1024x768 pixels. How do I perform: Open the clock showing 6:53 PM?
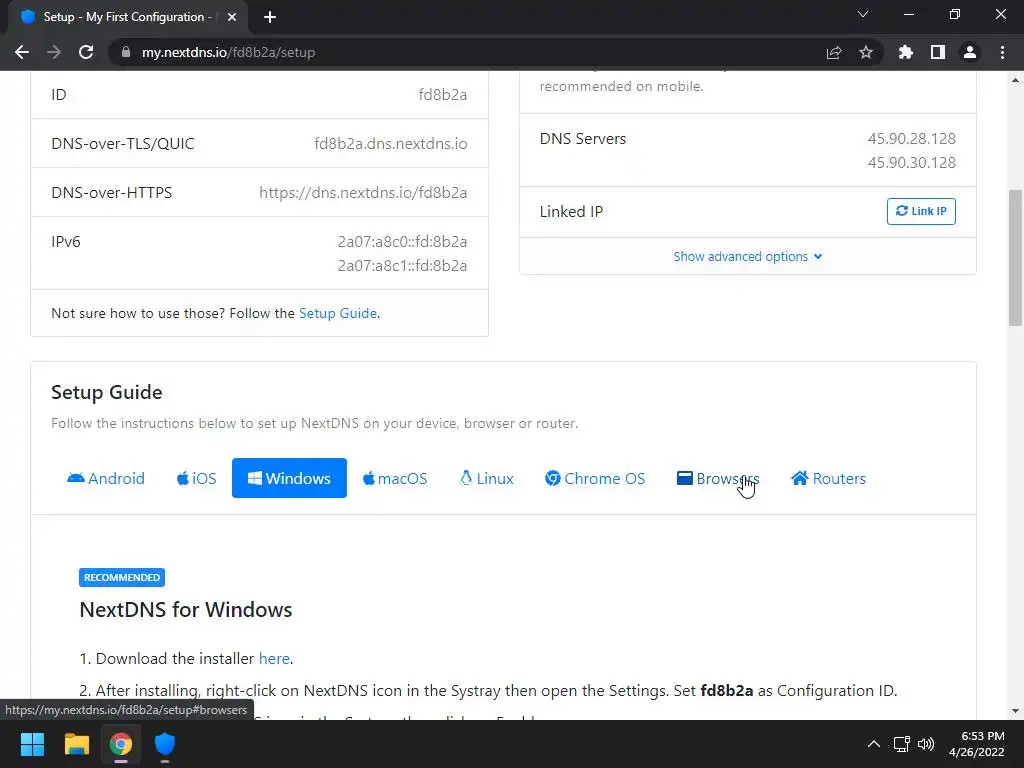tap(976, 744)
